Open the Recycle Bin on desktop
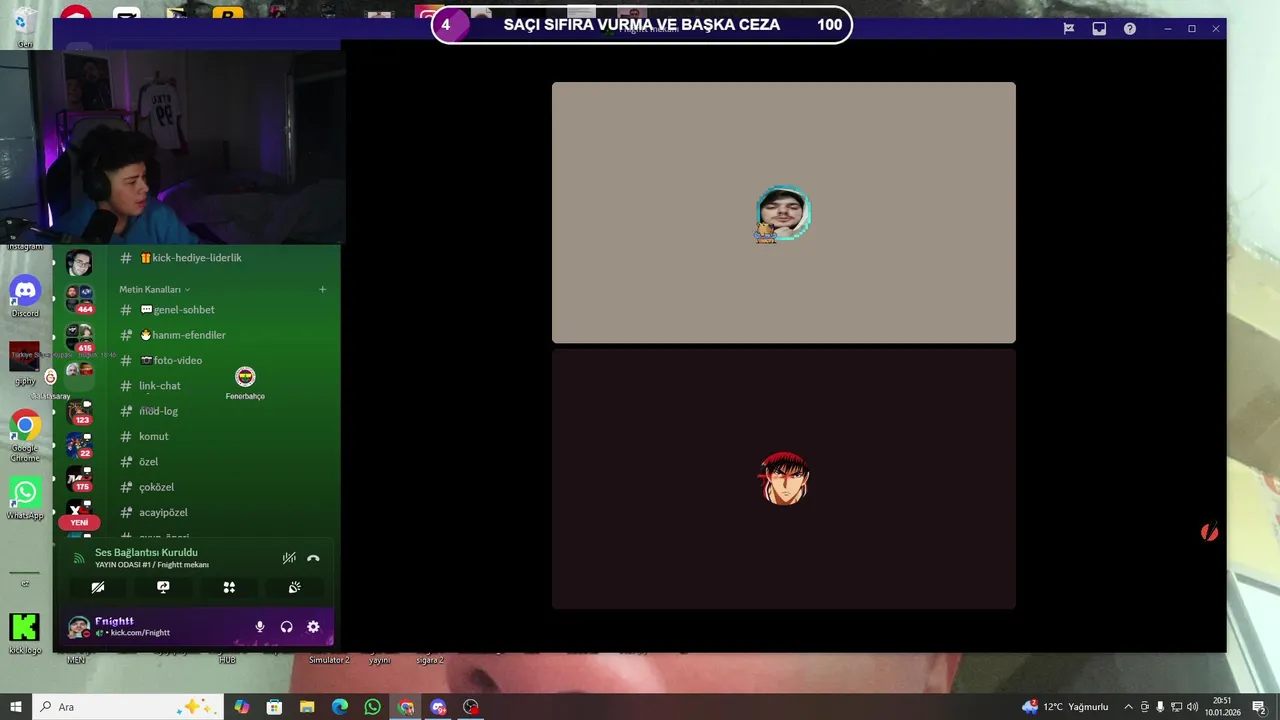Image resolution: width=1280 pixels, height=720 pixels. [25, 26]
